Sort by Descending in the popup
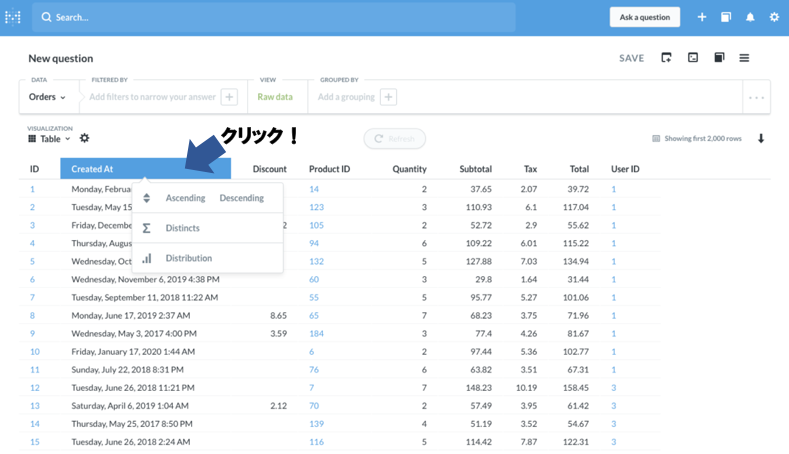 (242, 198)
